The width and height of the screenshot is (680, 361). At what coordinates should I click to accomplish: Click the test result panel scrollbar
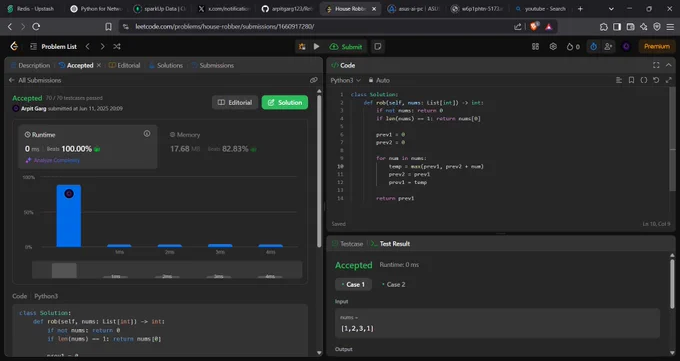[x=673, y=284]
